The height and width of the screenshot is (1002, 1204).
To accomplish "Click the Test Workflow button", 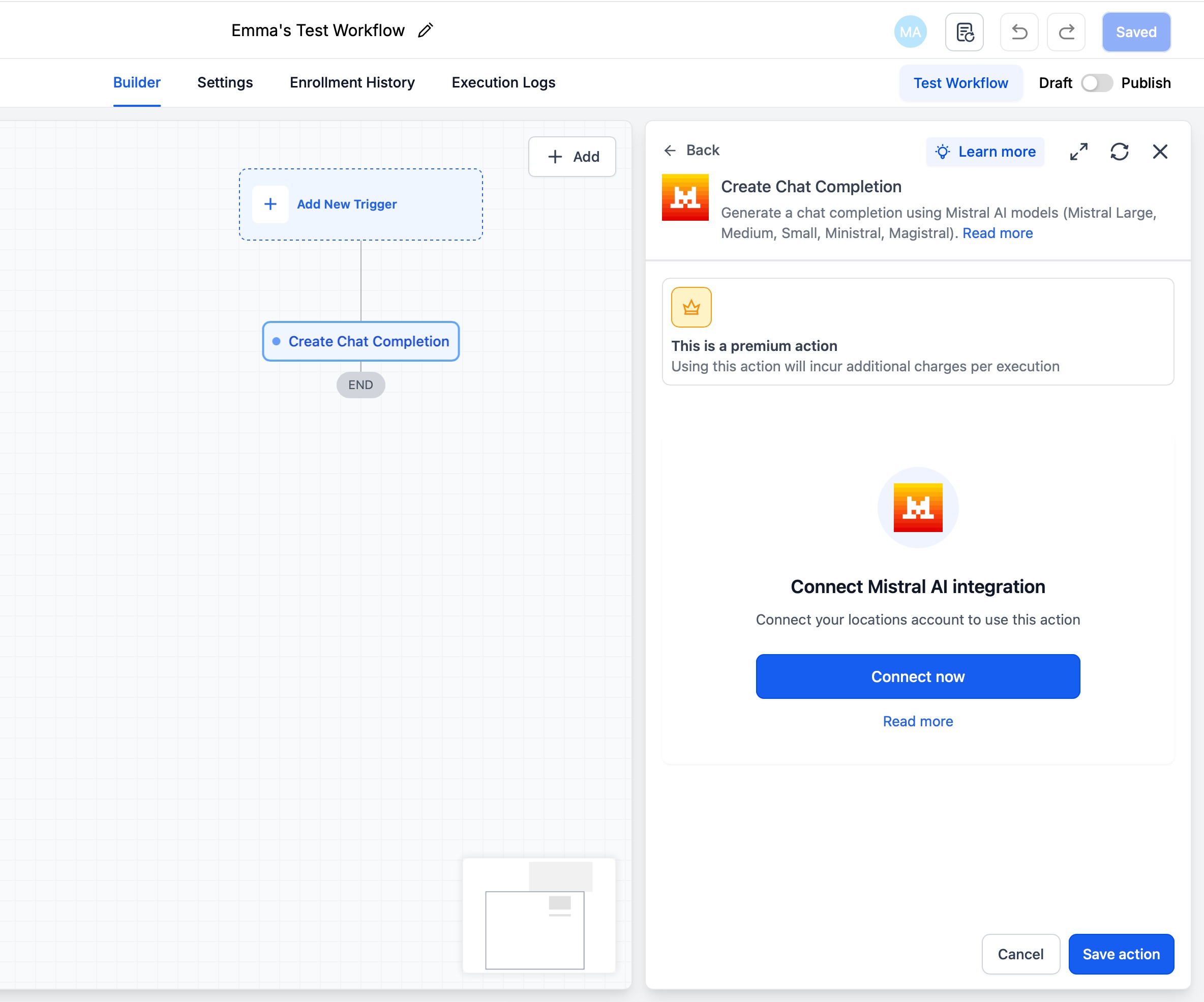I will [961, 83].
